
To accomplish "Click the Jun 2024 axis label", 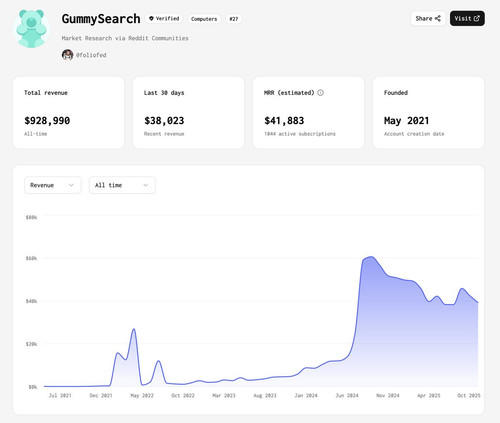I will (x=347, y=395).
